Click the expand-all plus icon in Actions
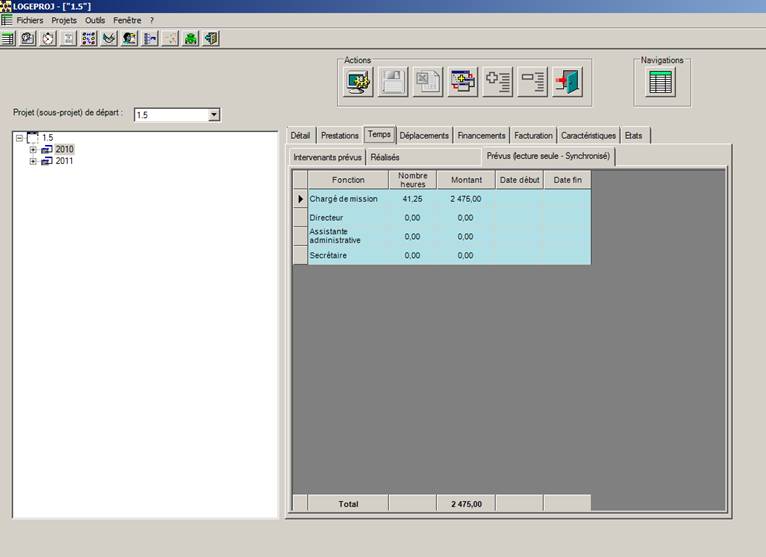 point(498,82)
